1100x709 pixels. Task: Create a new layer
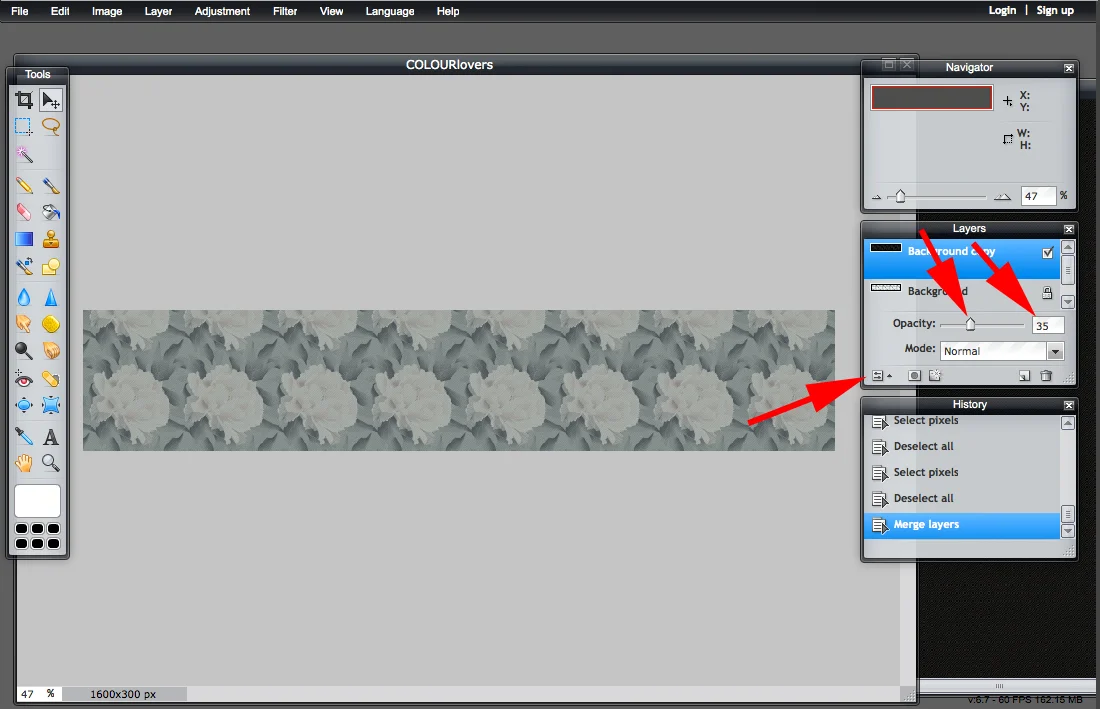pos(1025,376)
